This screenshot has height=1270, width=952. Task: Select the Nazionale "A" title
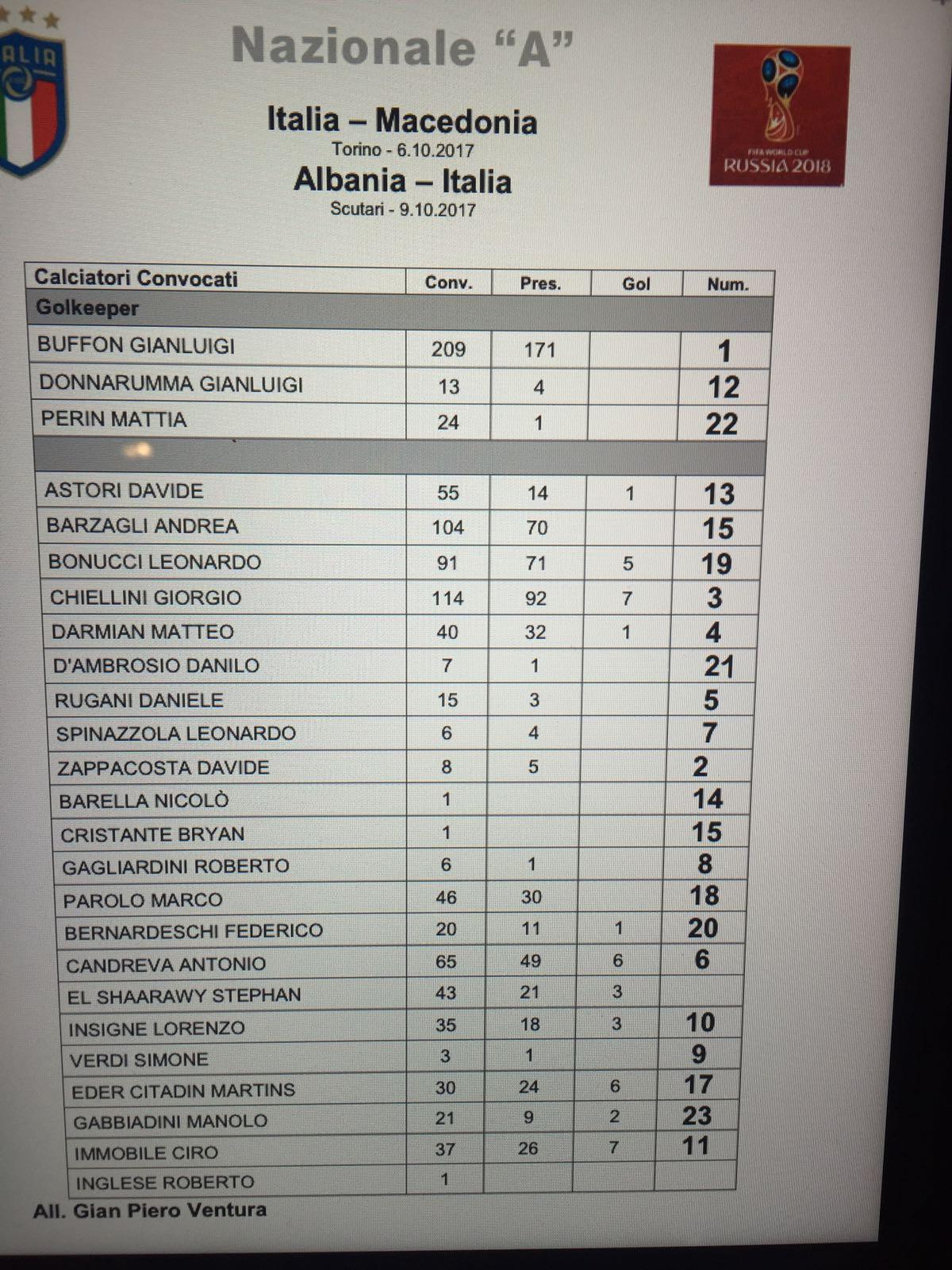(402, 47)
